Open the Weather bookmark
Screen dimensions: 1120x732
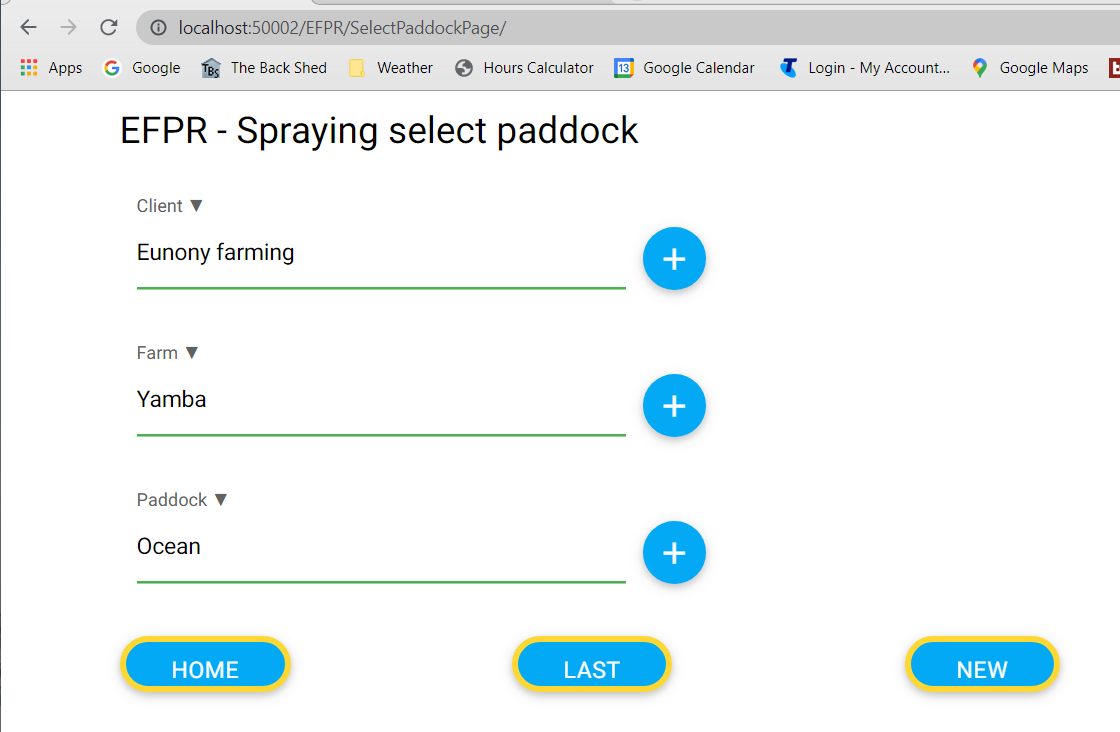point(391,68)
